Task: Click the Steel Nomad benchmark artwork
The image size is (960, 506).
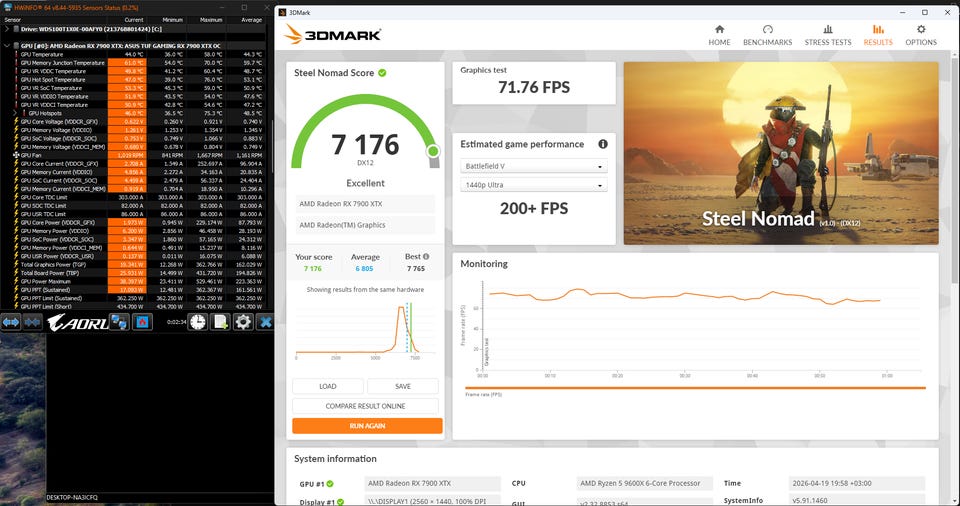Action: coord(781,153)
